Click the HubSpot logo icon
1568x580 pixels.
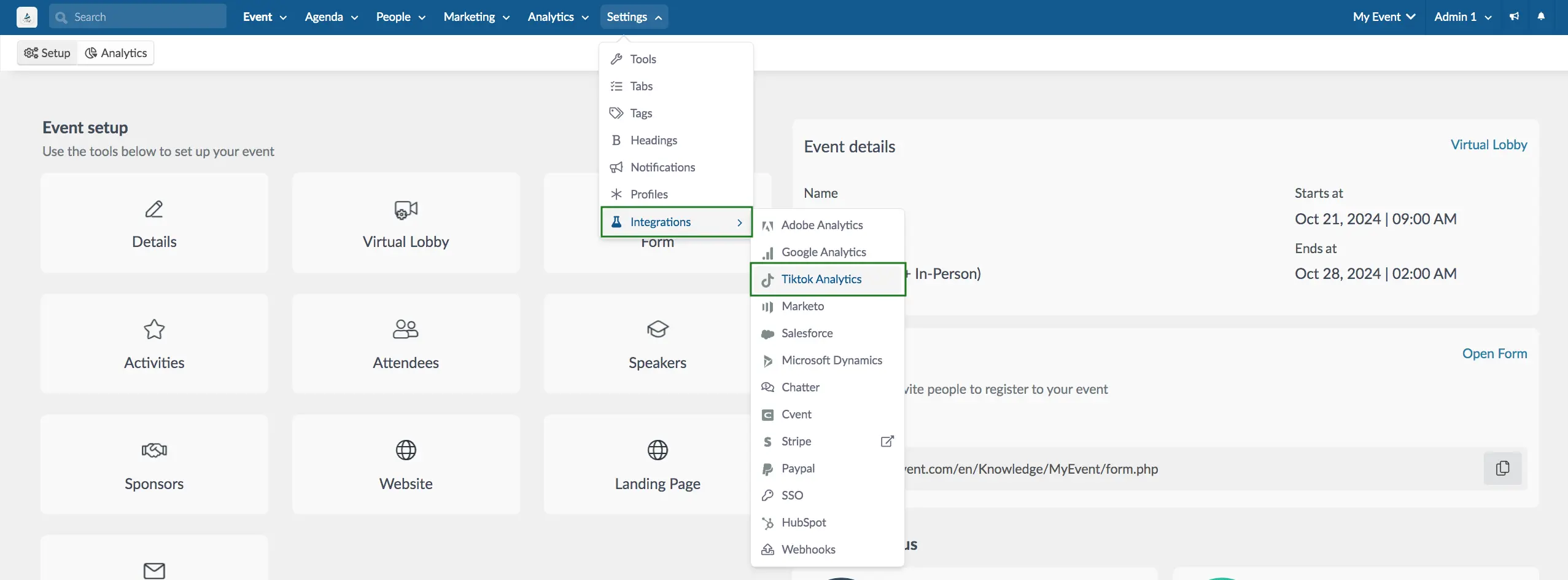(x=767, y=523)
